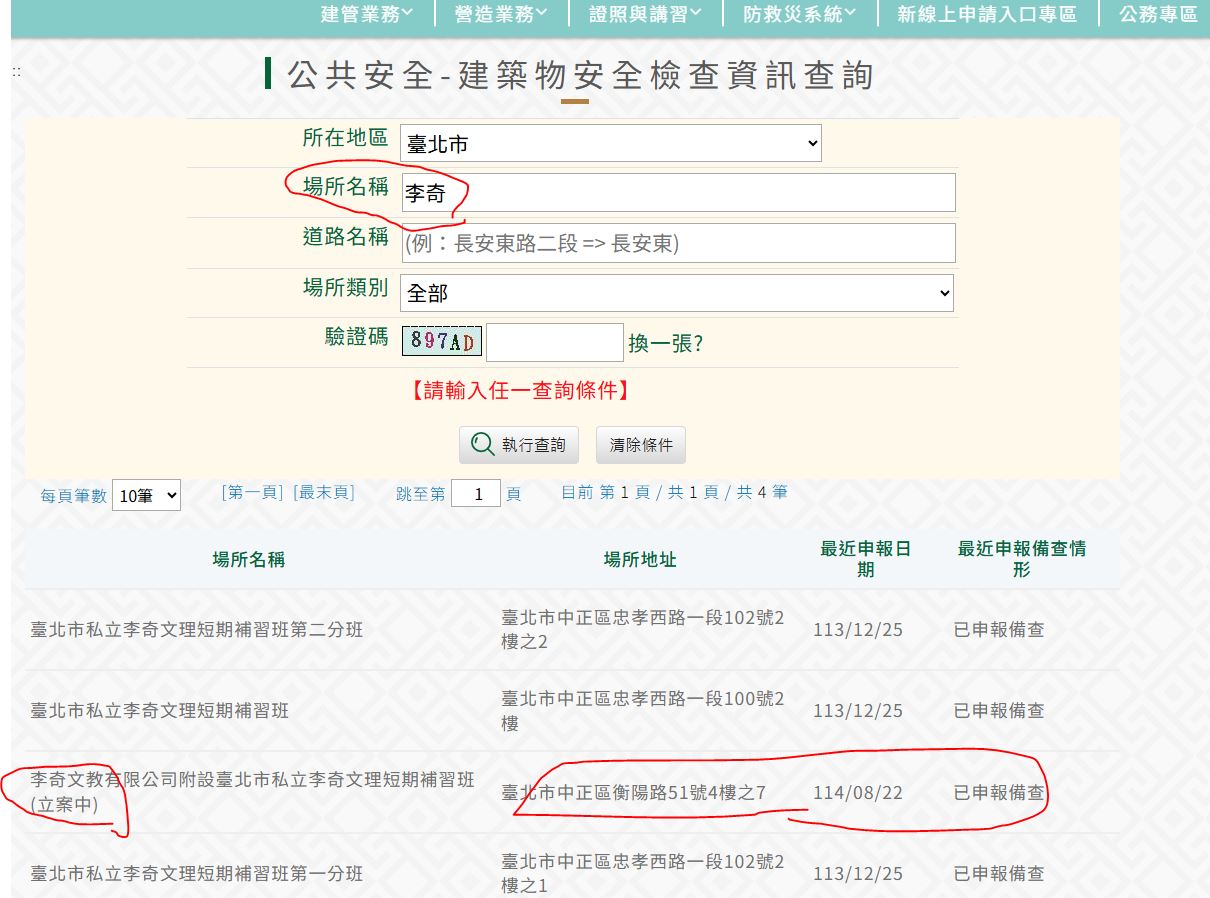Image resolution: width=1210 pixels, height=898 pixels.
Task: Click the 道路名稱 road name input
Action: coord(677,243)
